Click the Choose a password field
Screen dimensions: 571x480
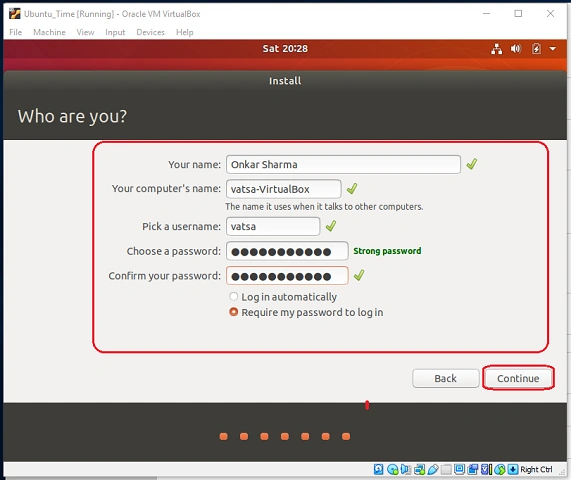287,251
